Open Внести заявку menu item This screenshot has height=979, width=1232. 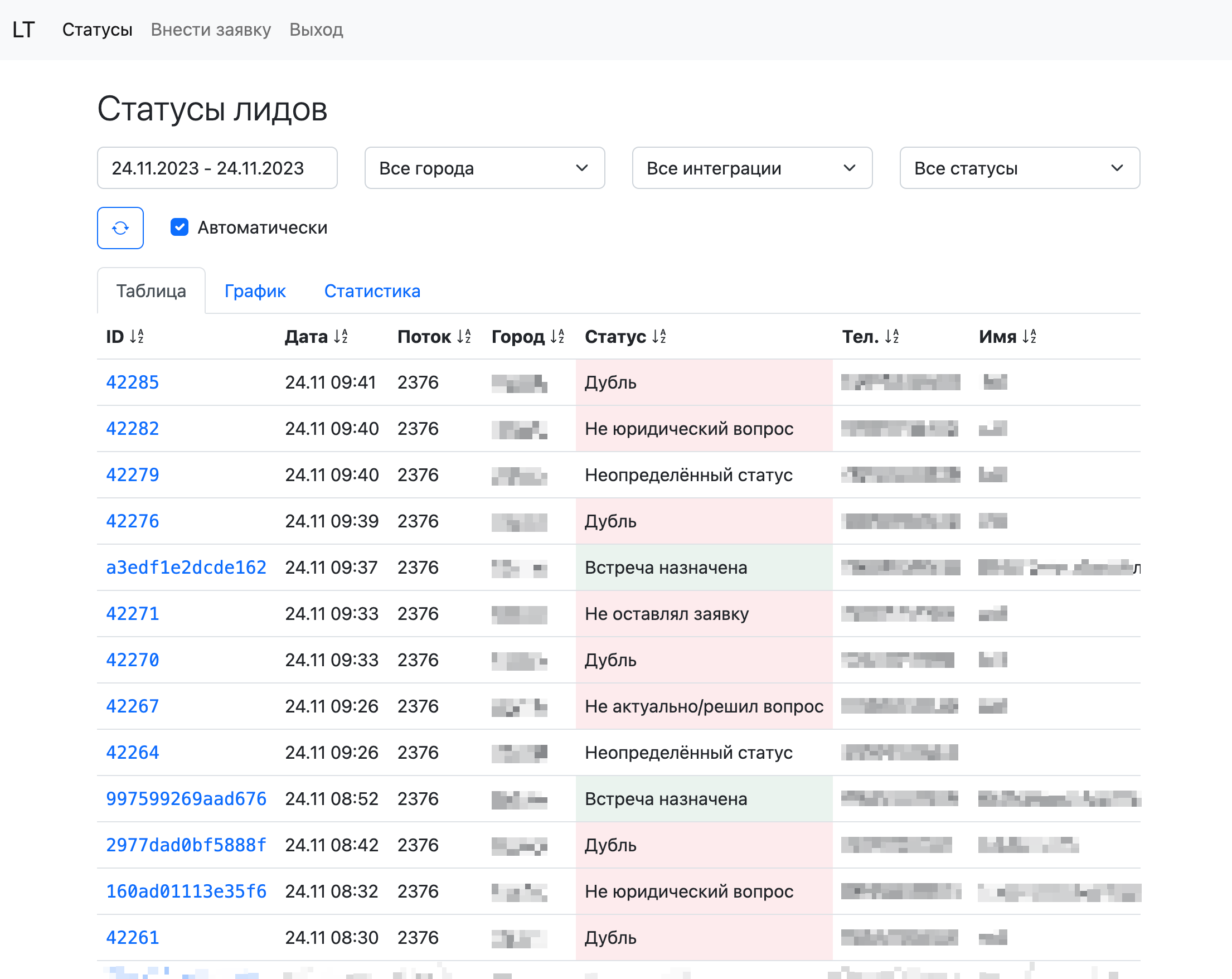[x=211, y=30]
